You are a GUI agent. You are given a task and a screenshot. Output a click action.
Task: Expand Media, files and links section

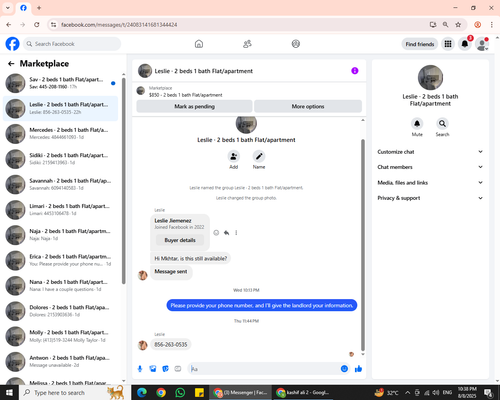coord(430,183)
